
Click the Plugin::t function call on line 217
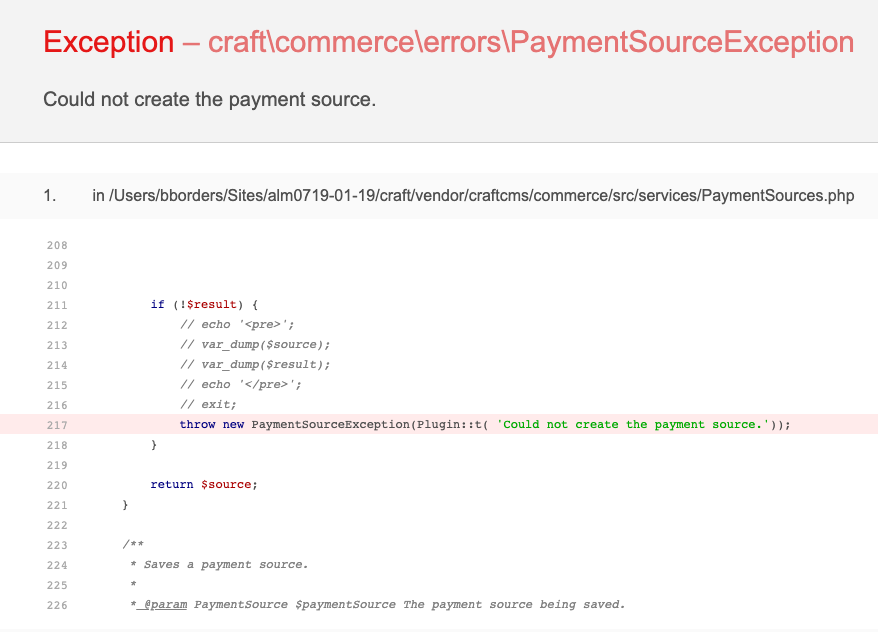tap(452, 424)
